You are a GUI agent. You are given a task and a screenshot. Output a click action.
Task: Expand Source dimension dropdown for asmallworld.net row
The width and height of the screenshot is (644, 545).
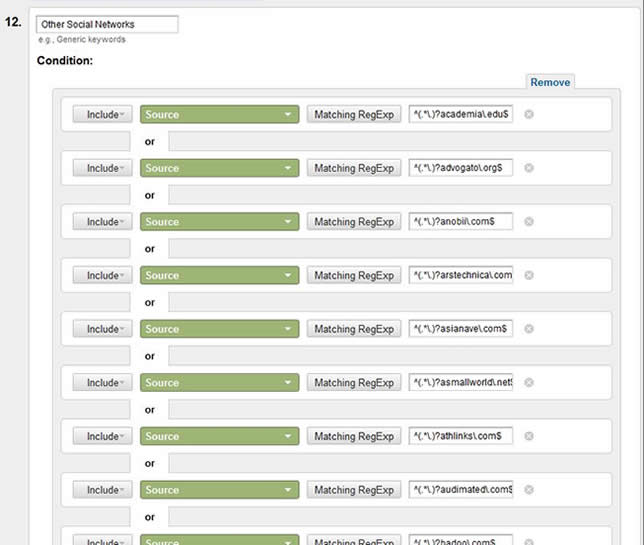[x=219, y=382]
